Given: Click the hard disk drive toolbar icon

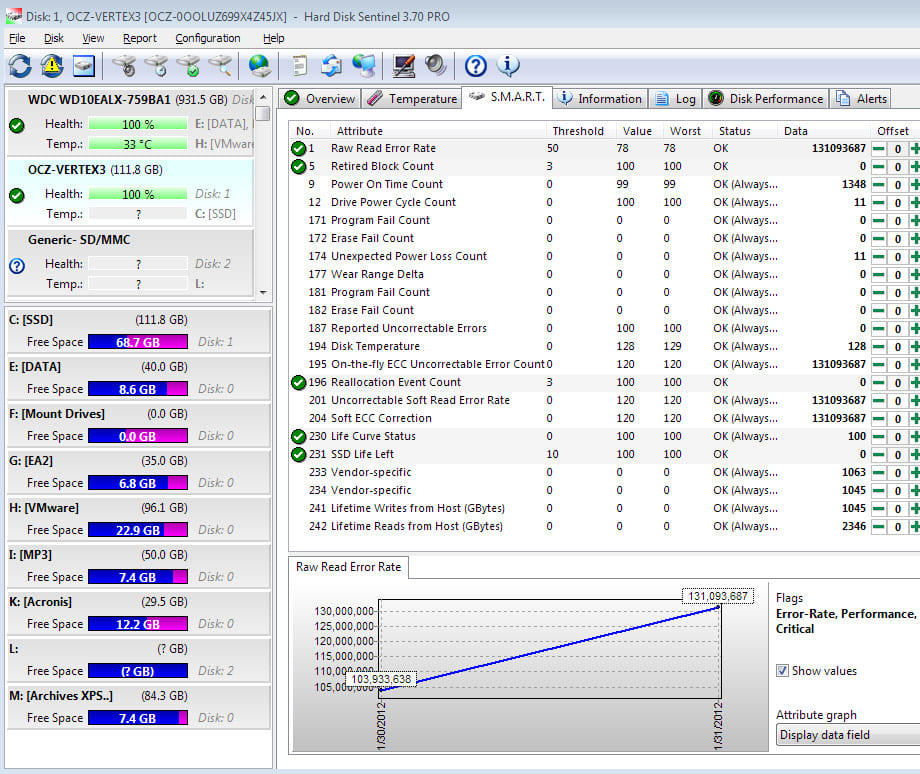Looking at the screenshot, I should tap(84, 66).
